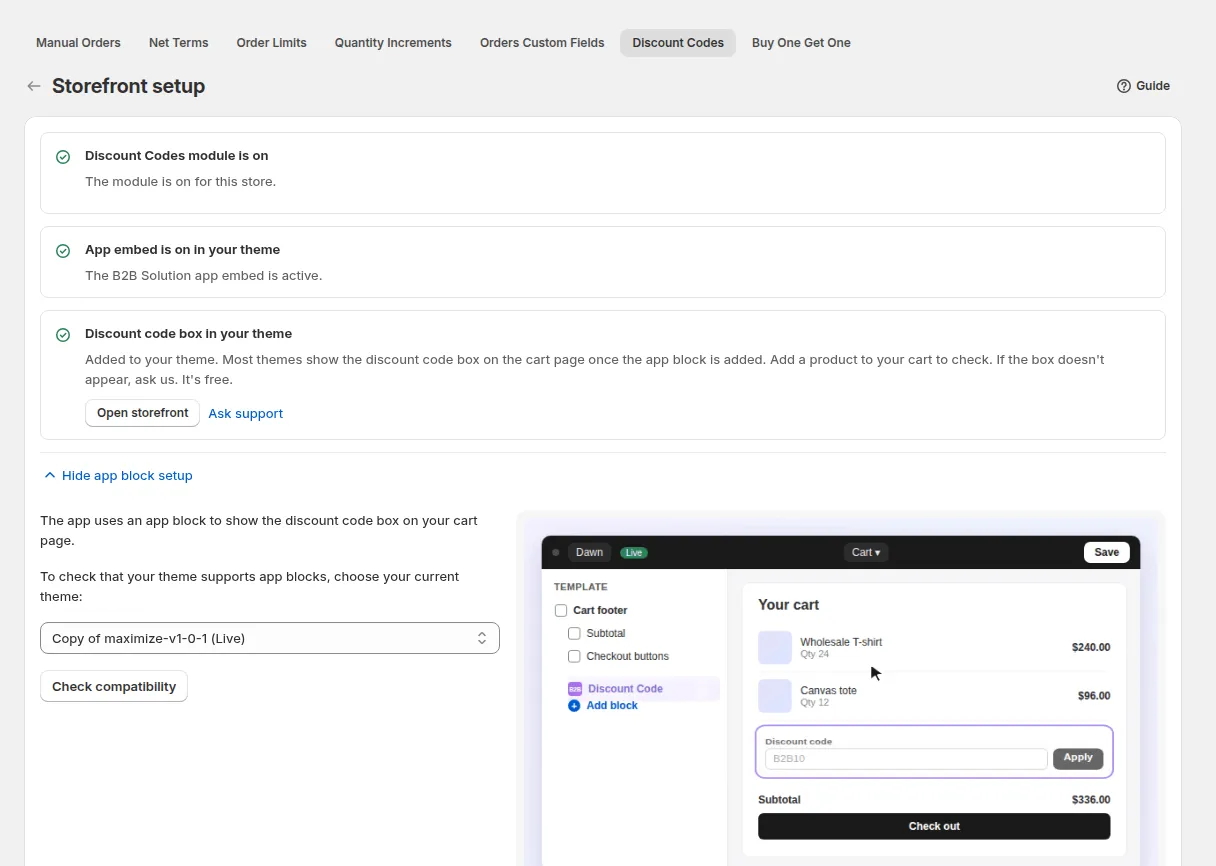Switch to the Order Limits tab

point(272,43)
